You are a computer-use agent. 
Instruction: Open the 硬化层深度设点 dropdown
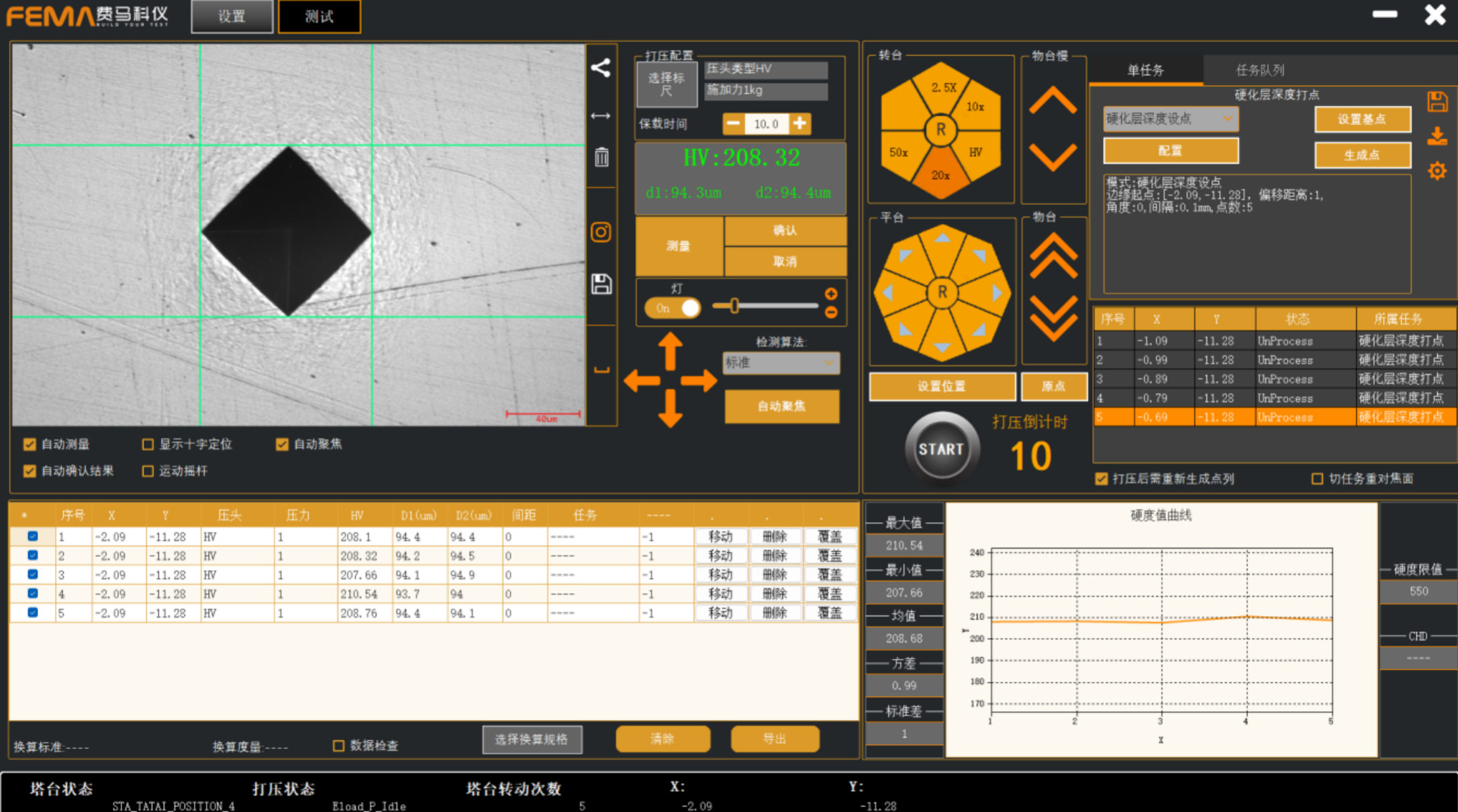click(x=1170, y=119)
